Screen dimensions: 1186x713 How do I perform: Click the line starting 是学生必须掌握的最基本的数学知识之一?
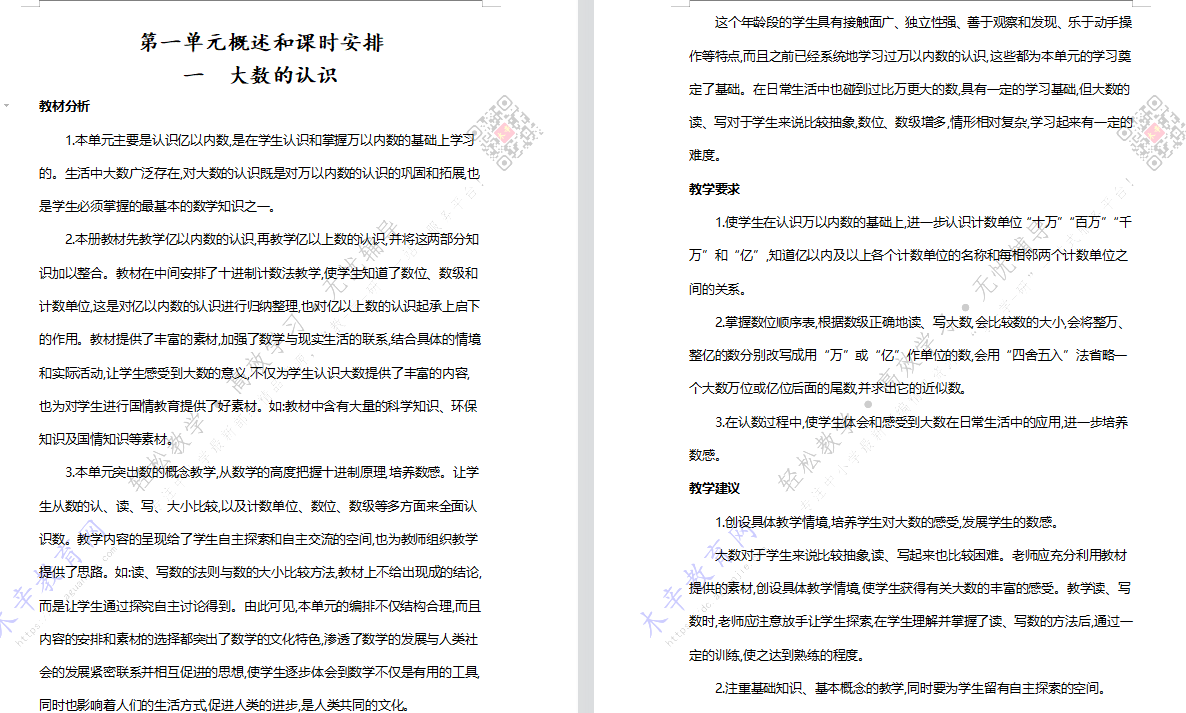click(x=158, y=206)
